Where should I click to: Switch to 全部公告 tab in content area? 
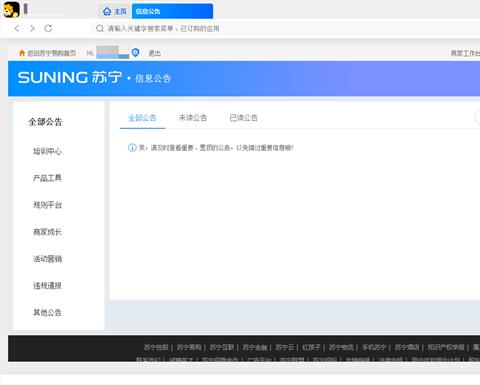tap(142, 118)
